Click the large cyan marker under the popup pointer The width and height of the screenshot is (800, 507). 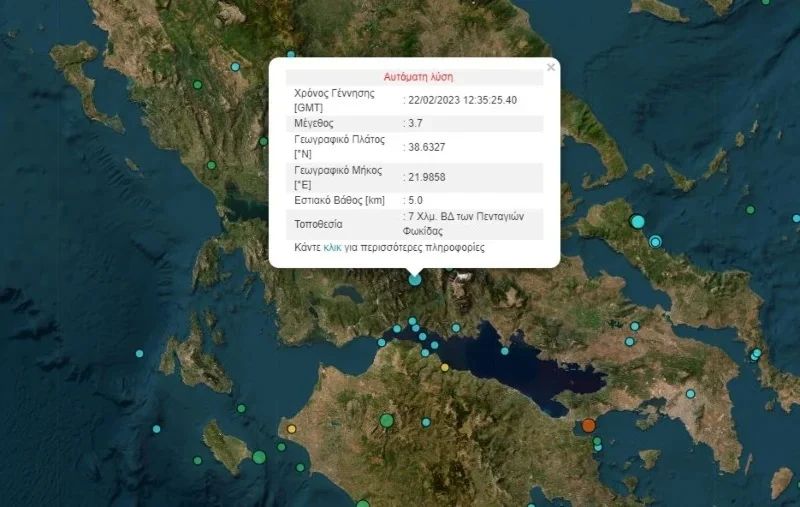coord(415,280)
